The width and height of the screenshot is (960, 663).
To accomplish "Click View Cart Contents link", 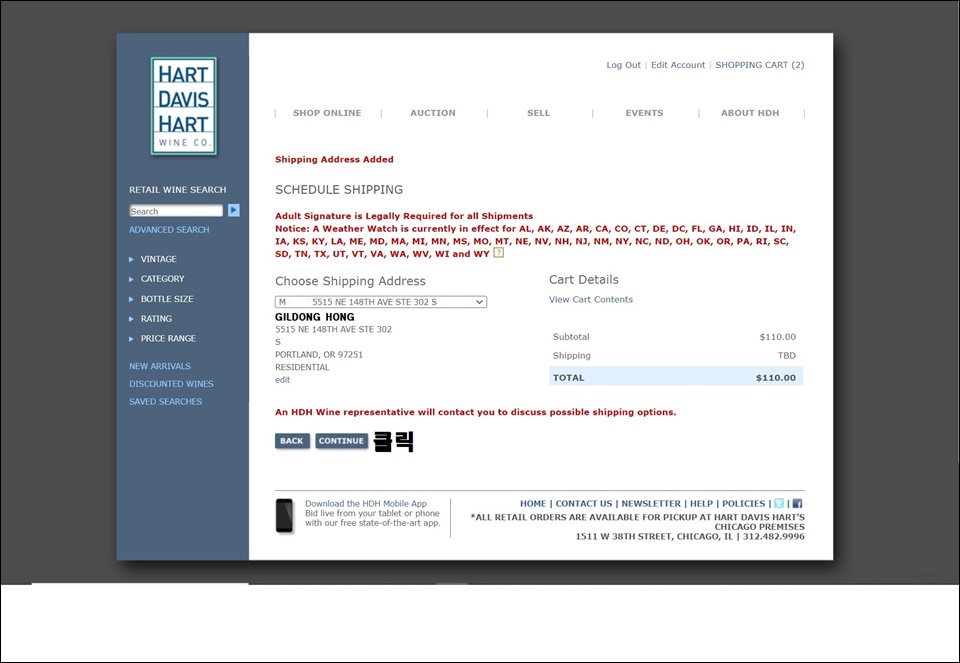I will (591, 299).
